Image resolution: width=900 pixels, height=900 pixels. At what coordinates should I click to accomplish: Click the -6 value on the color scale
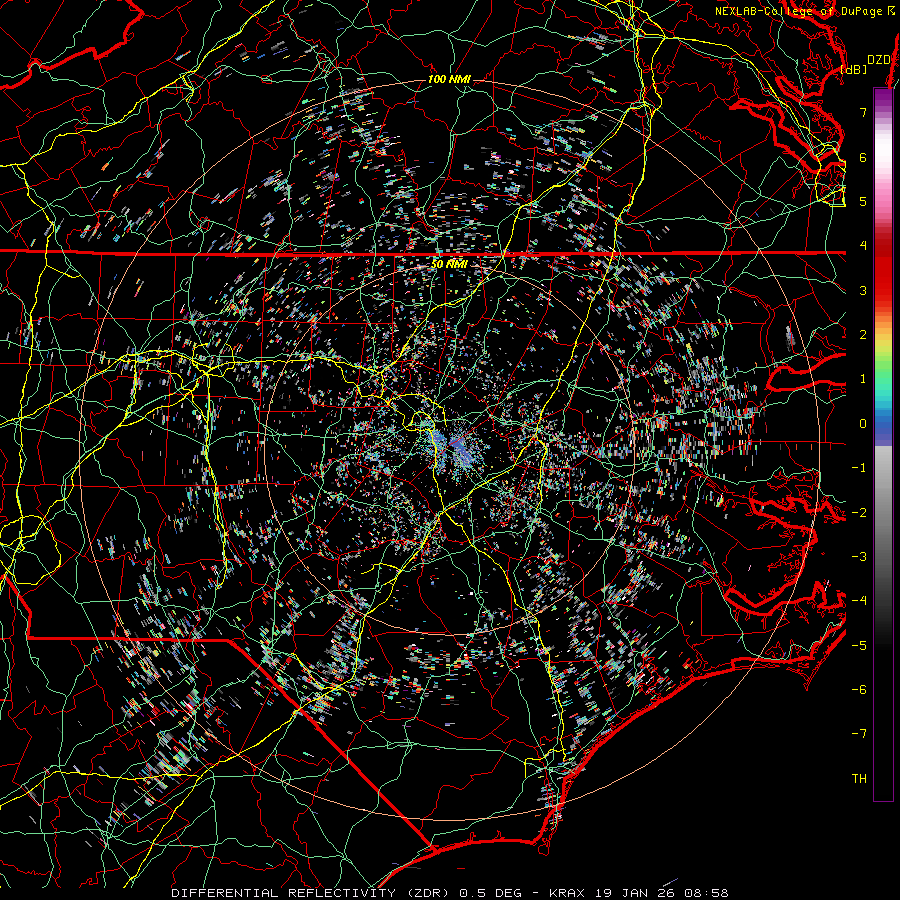[859, 690]
